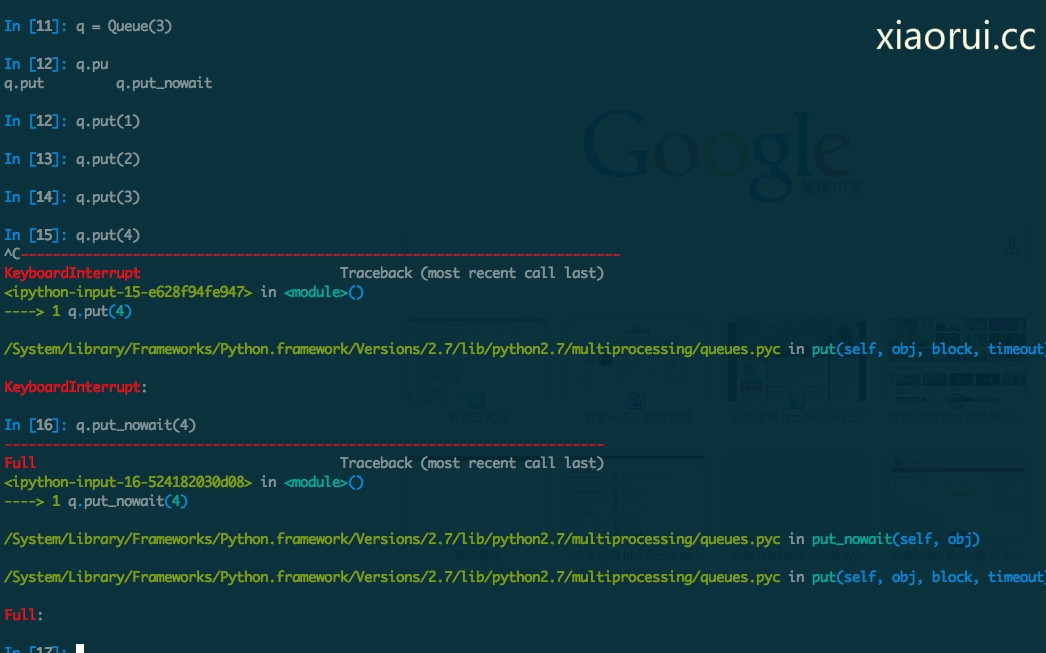Click the 'KeyboardInterrupt:' line ending with colon

click(x=76, y=387)
